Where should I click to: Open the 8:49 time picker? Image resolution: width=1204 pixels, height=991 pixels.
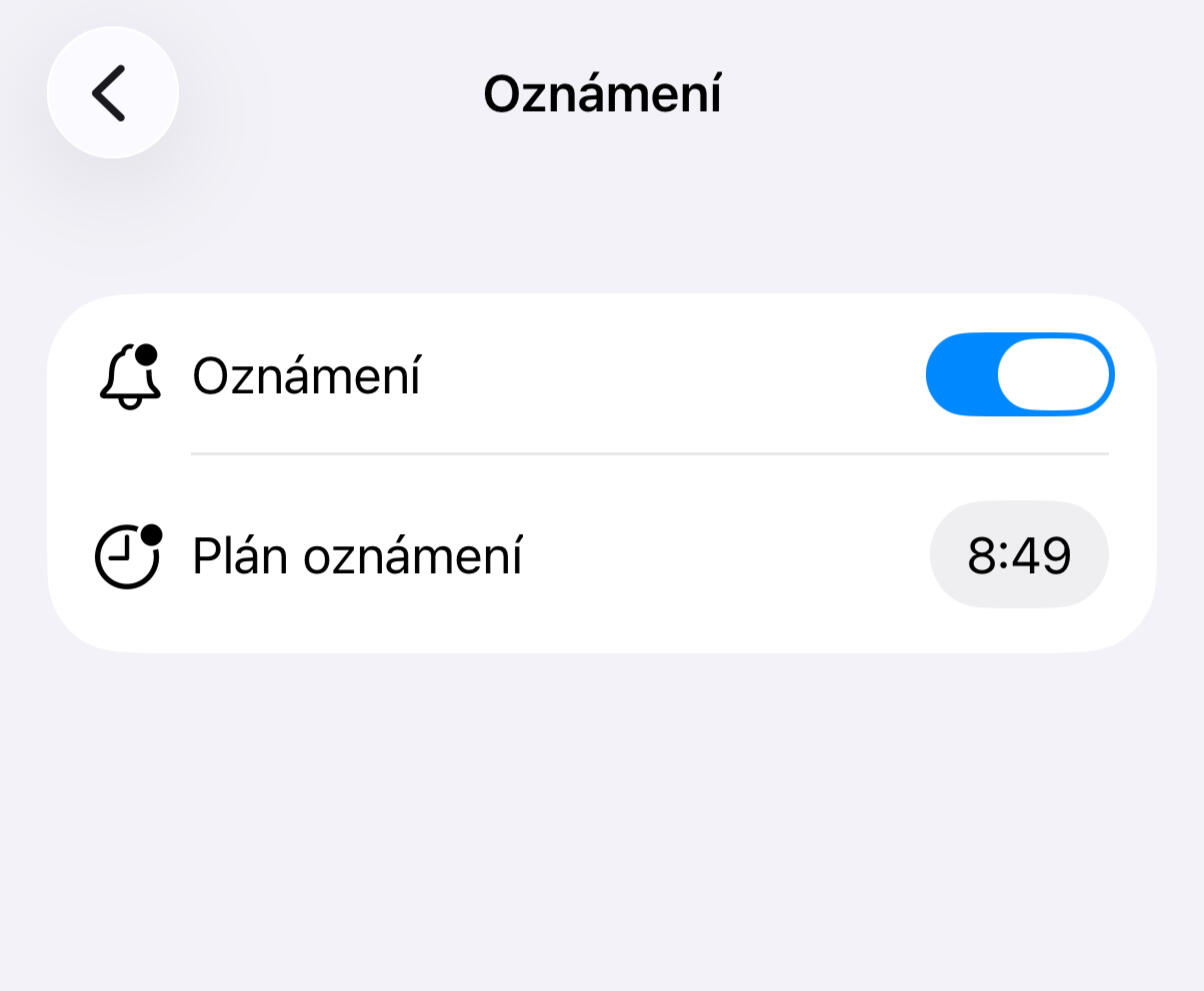1019,555
